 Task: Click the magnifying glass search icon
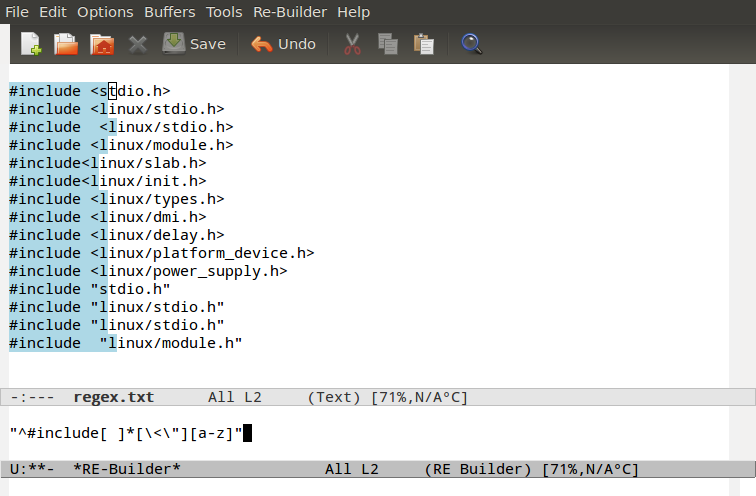click(472, 44)
